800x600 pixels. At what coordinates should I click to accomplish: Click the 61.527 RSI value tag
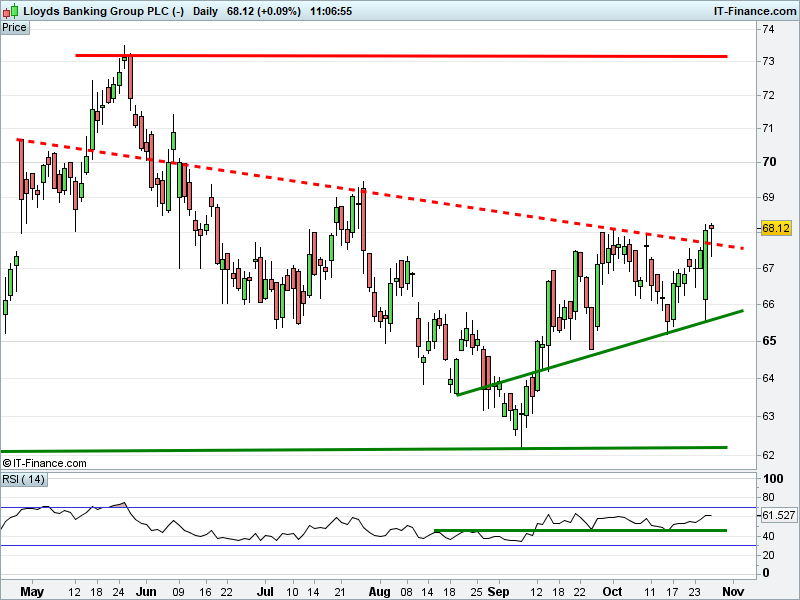pyautogui.click(x=778, y=515)
